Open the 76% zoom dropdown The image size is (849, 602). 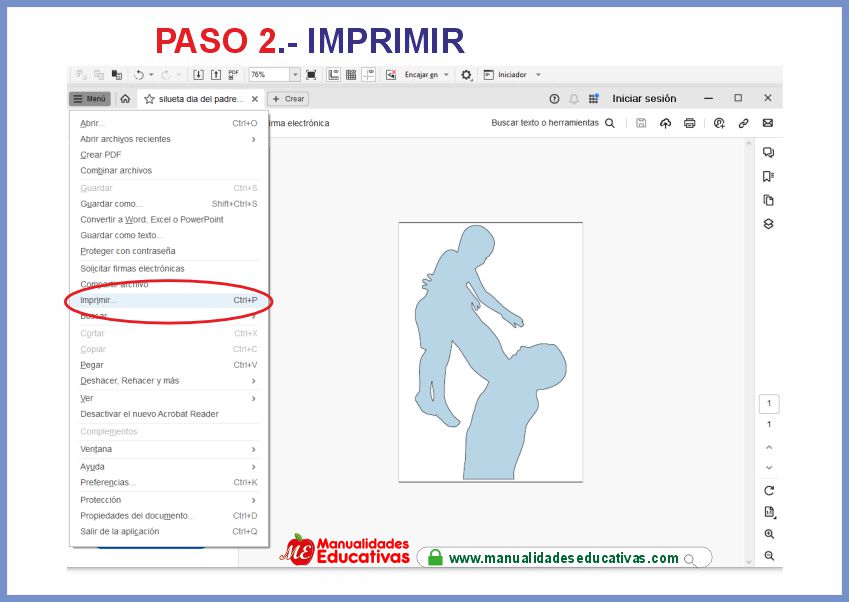[x=295, y=75]
